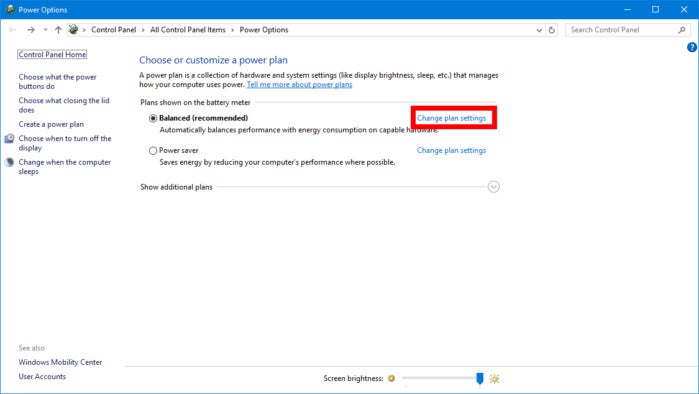Image resolution: width=699 pixels, height=394 pixels.
Task: Open Tell me more about power plans
Action: 299,85
